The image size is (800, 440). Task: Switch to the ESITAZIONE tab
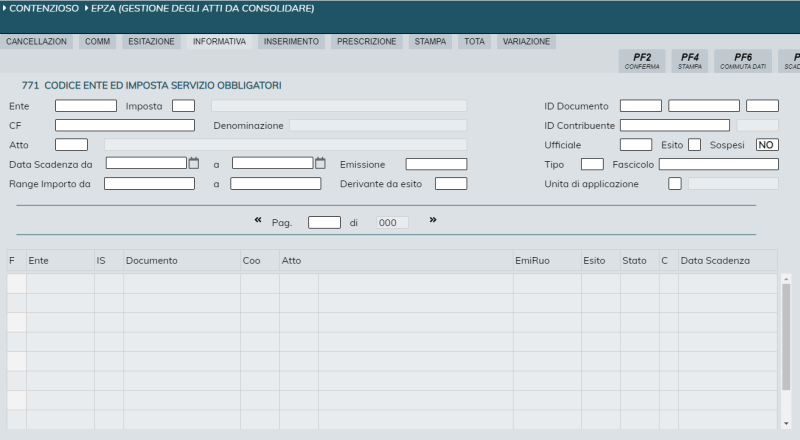pyautogui.click(x=152, y=42)
